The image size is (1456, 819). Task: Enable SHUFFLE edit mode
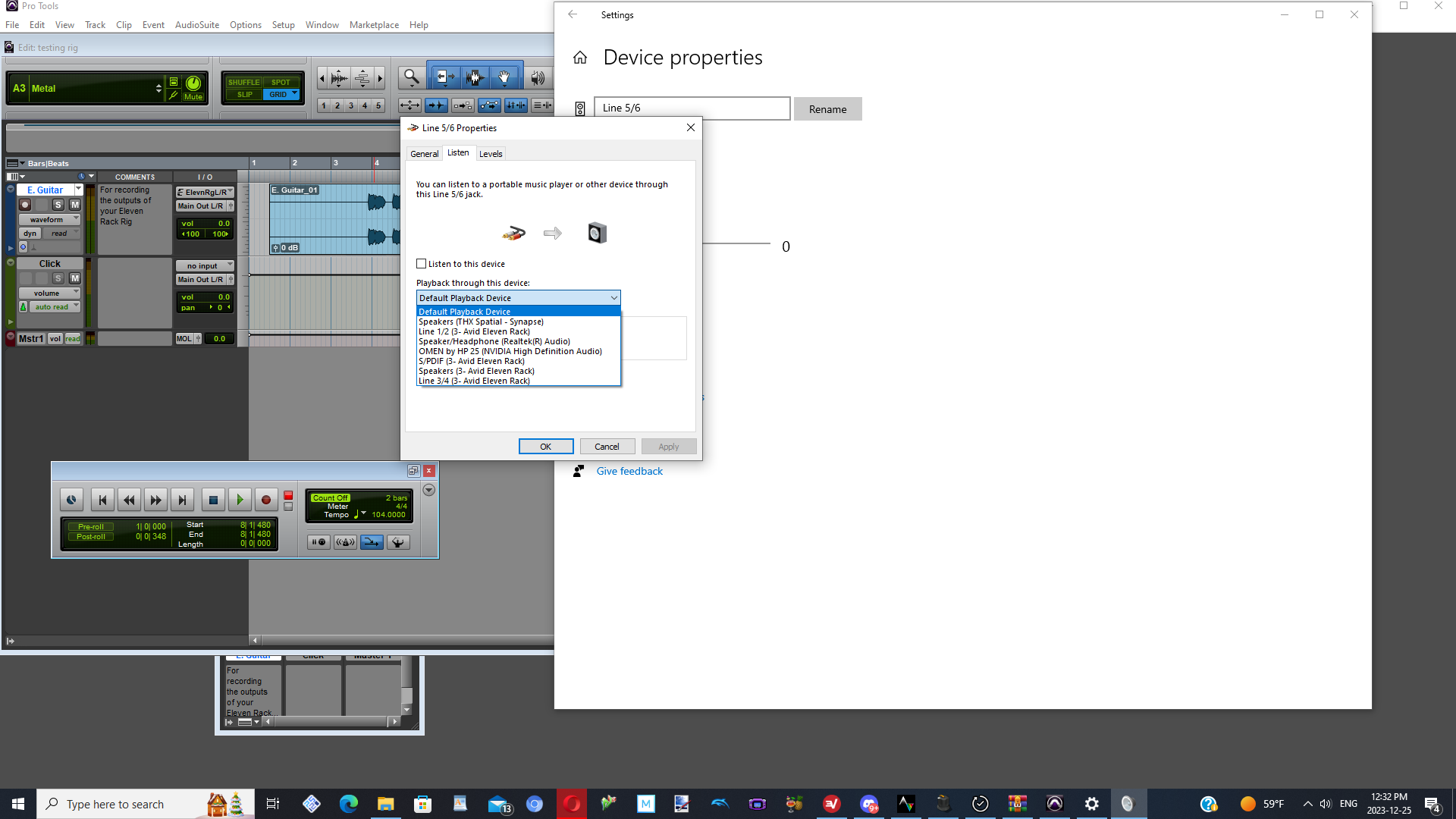coord(243,82)
